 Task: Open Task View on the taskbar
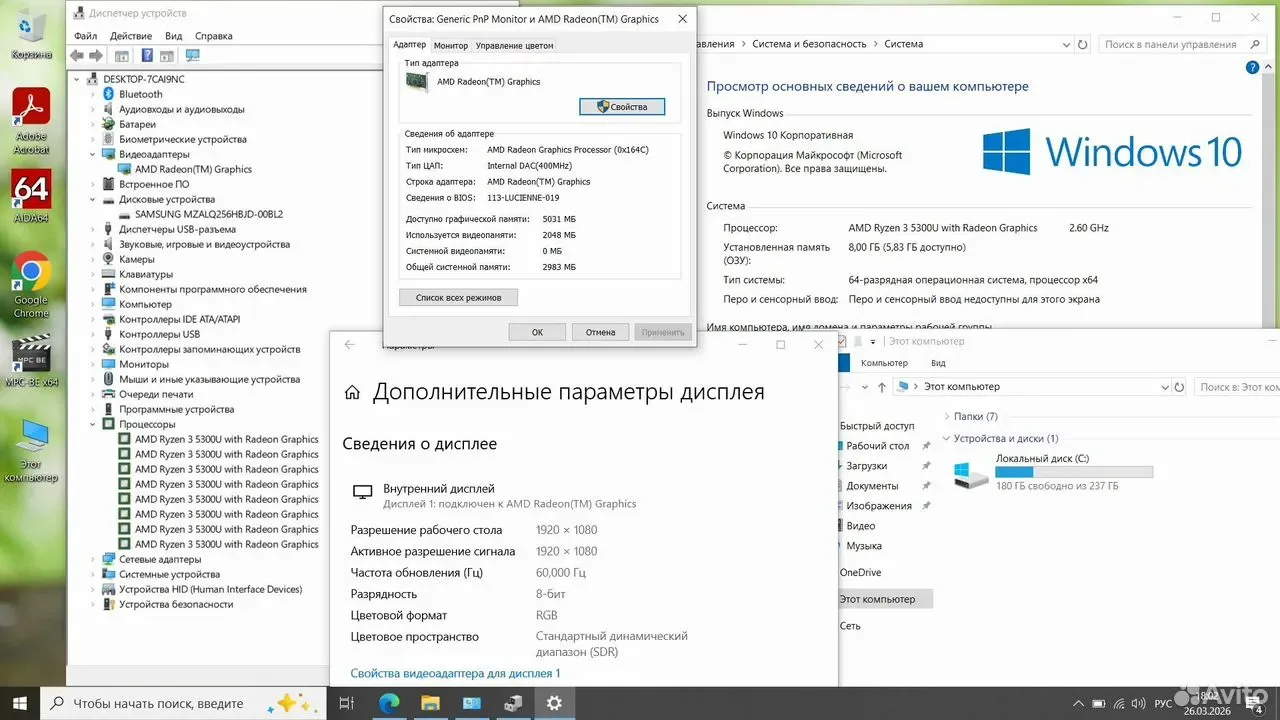(x=347, y=703)
